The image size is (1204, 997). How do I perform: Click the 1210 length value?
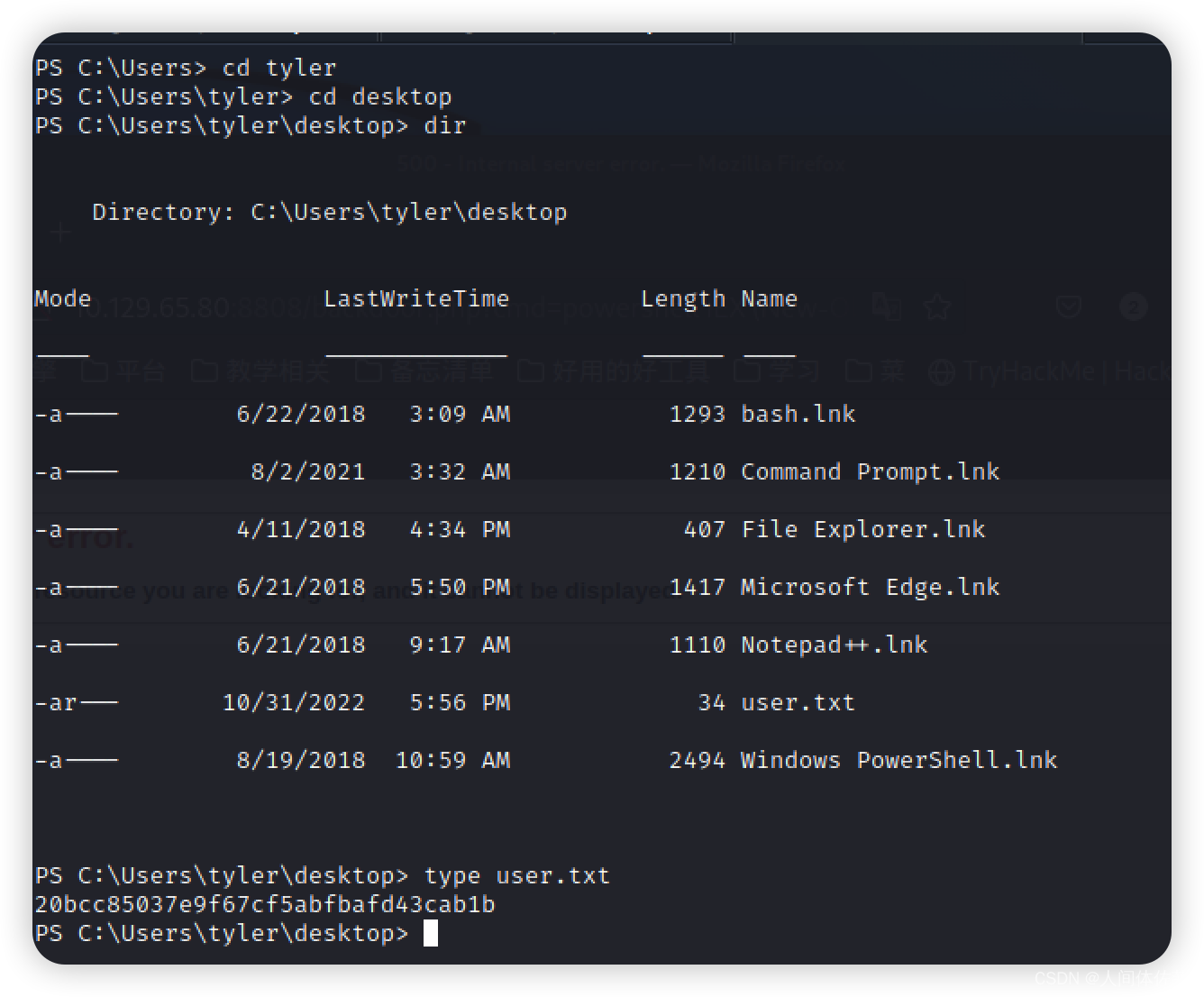click(x=698, y=471)
